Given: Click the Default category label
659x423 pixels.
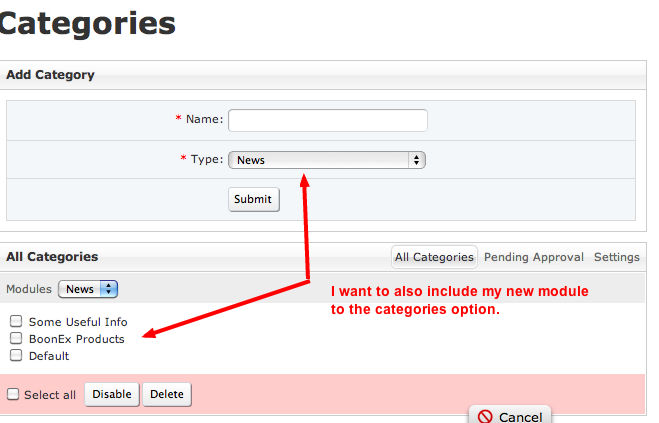Looking at the screenshot, I should 49,355.
